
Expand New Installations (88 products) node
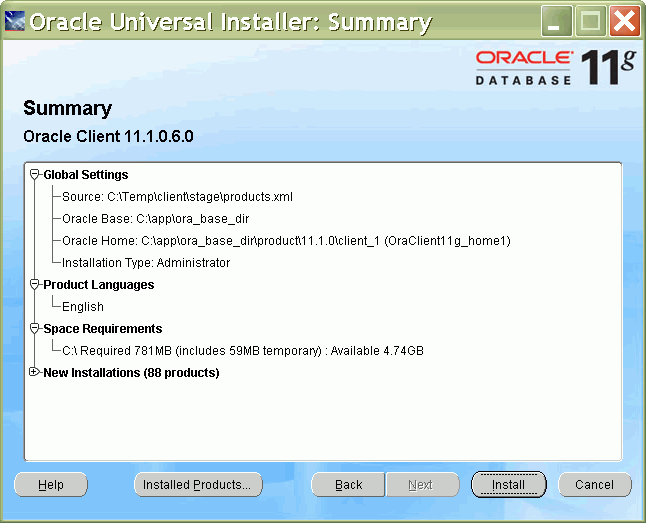(x=34, y=372)
